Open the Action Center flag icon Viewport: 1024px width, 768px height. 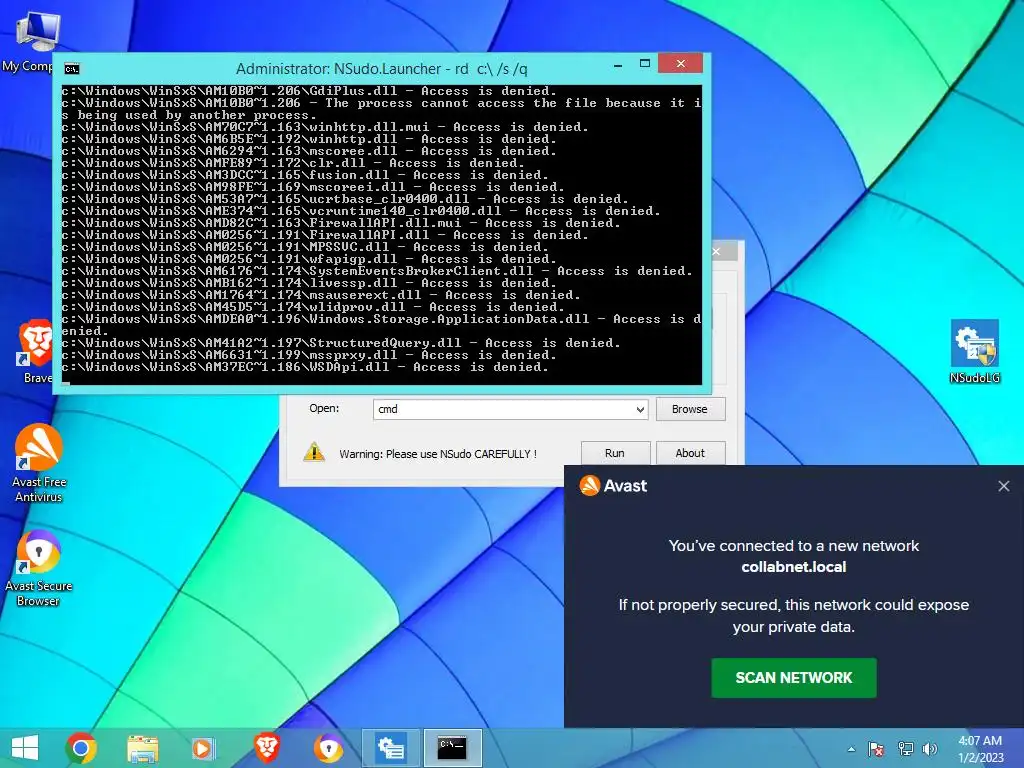coord(876,749)
